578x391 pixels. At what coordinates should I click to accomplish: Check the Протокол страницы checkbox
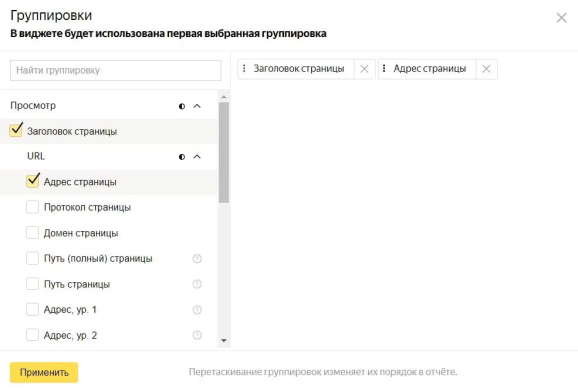[x=32, y=207]
